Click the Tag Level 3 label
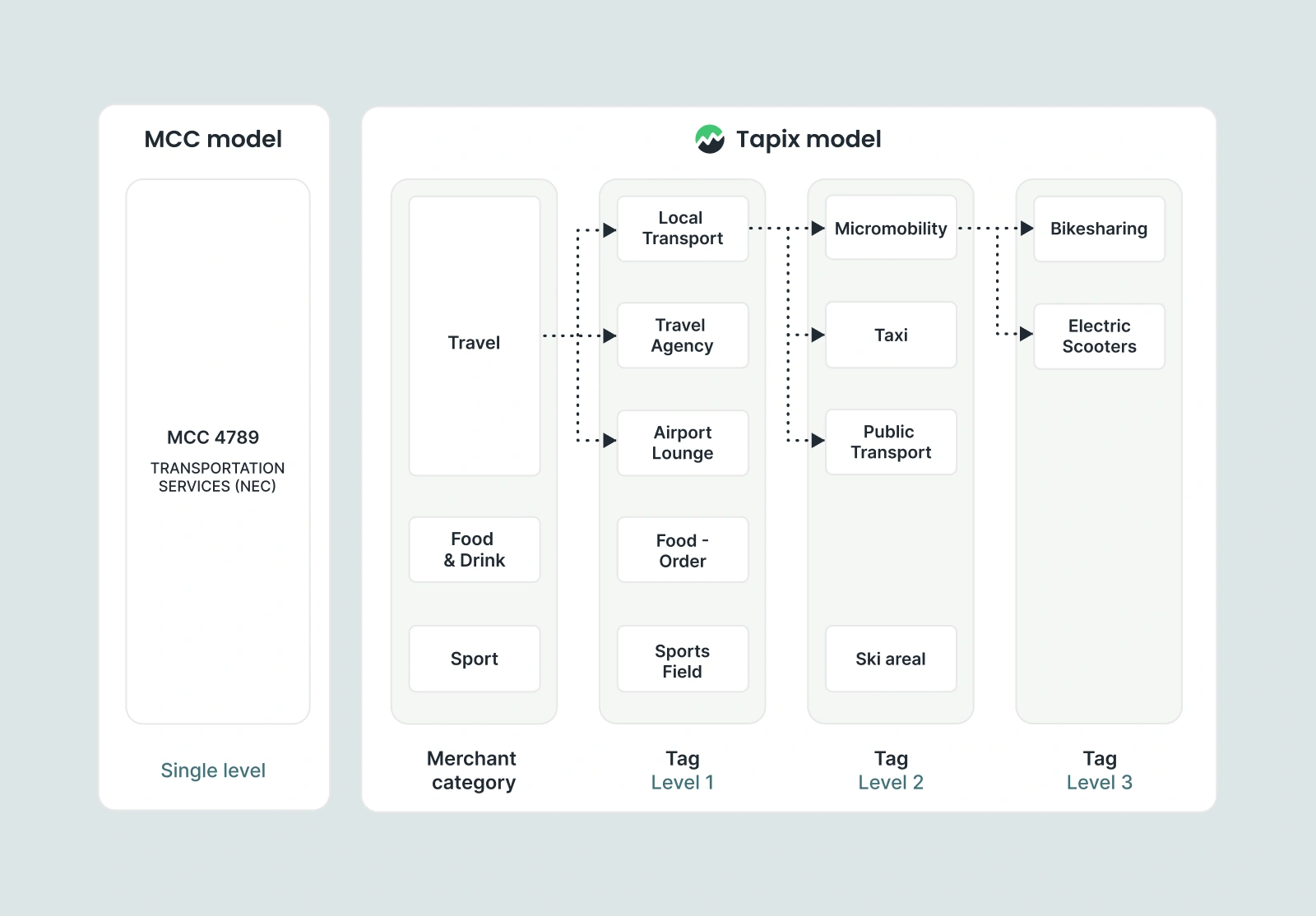1316x916 pixels. pyautogui.click(x=1100, y=770)
